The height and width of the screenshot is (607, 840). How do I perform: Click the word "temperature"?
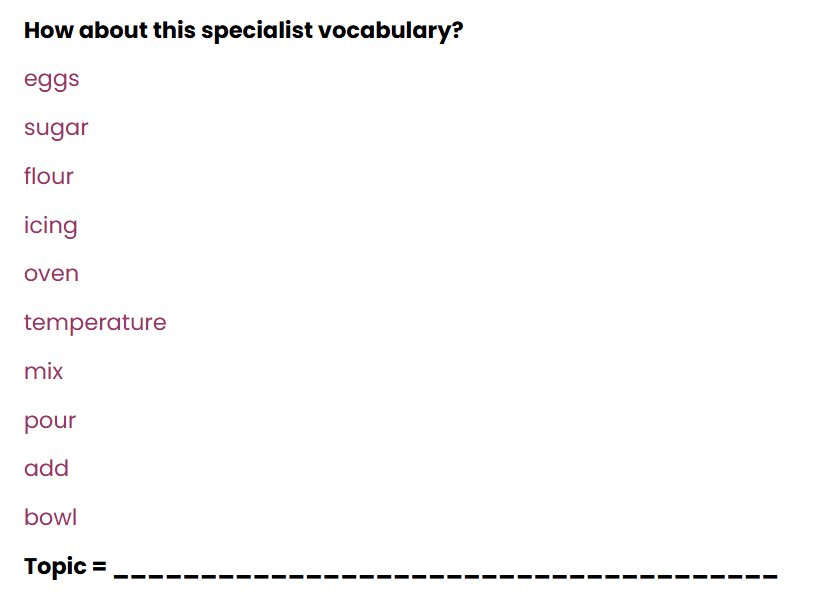(x=95, y=323)
